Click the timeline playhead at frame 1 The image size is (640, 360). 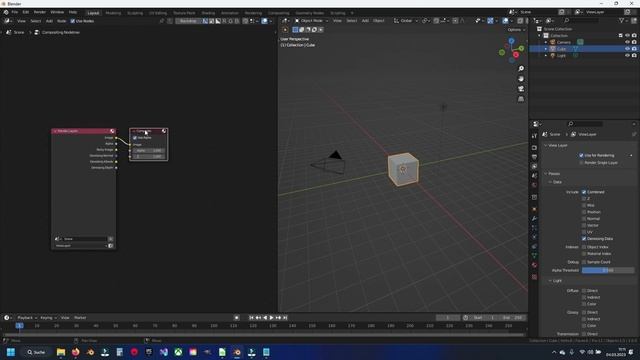pyautogui.click(x=19, y=326)
